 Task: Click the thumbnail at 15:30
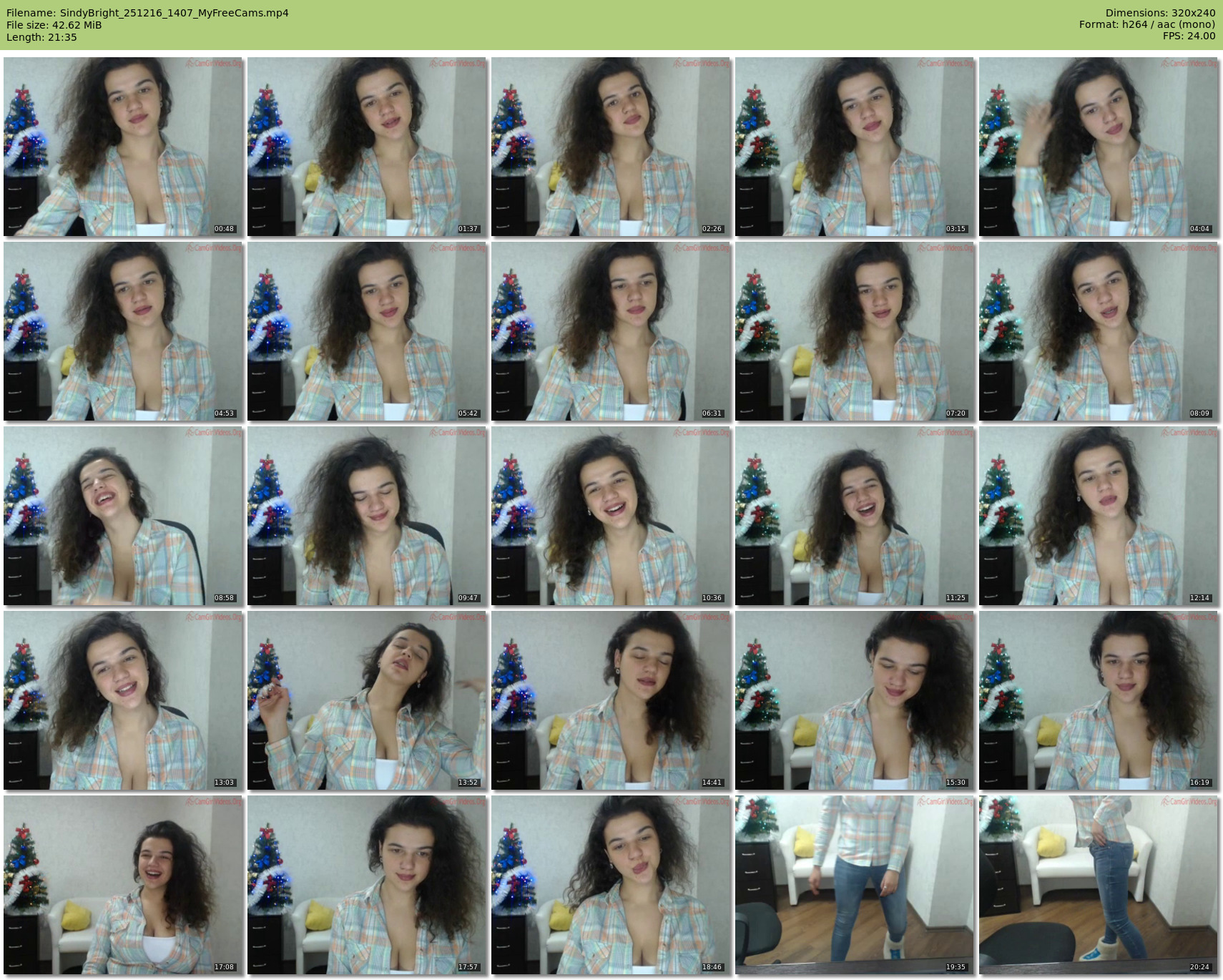tap(855, 700)
